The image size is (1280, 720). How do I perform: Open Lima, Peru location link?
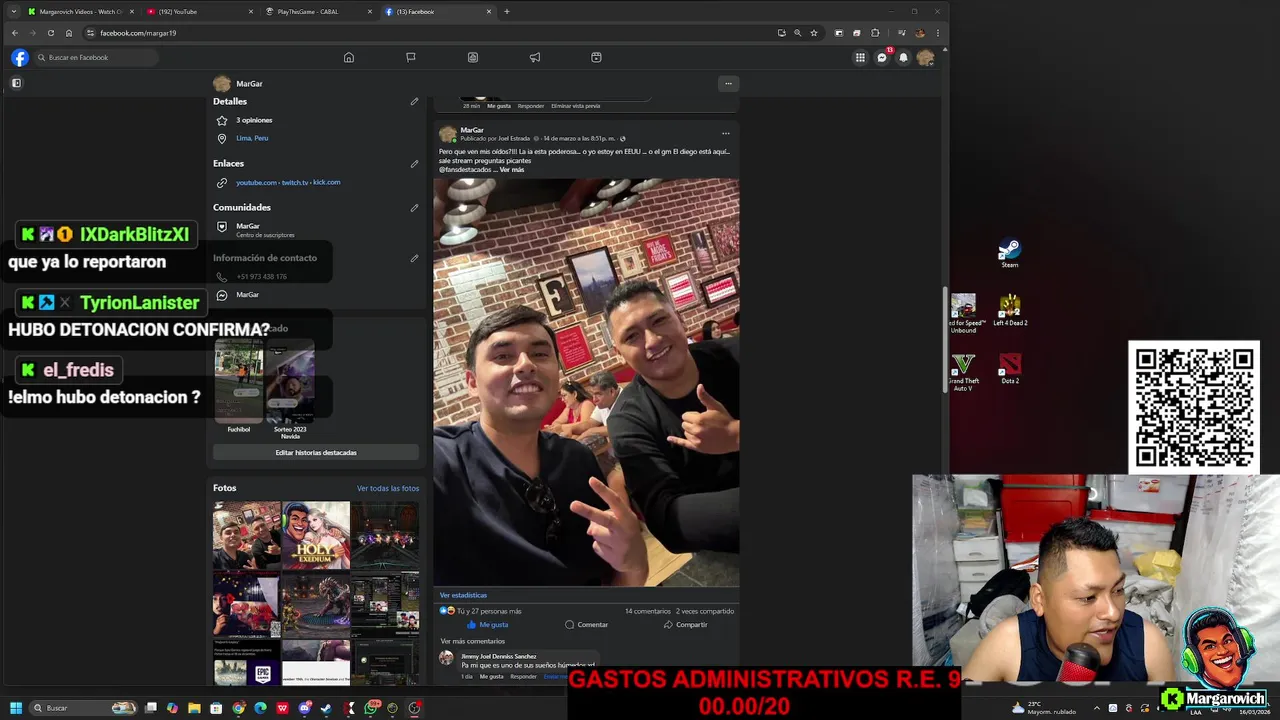pyautogui.click(x=252, y=138)
